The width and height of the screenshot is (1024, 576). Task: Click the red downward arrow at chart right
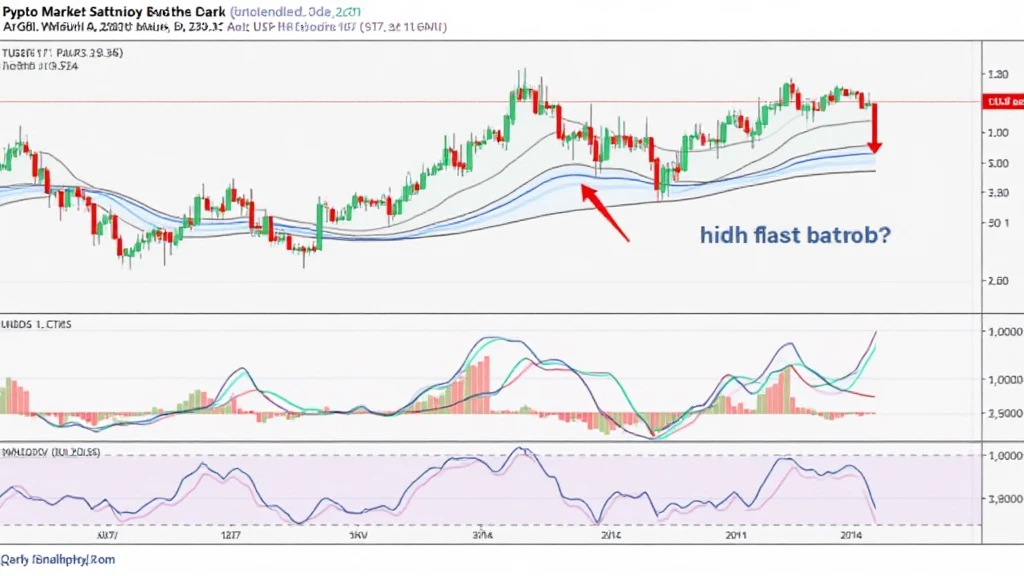click(875, 128)
